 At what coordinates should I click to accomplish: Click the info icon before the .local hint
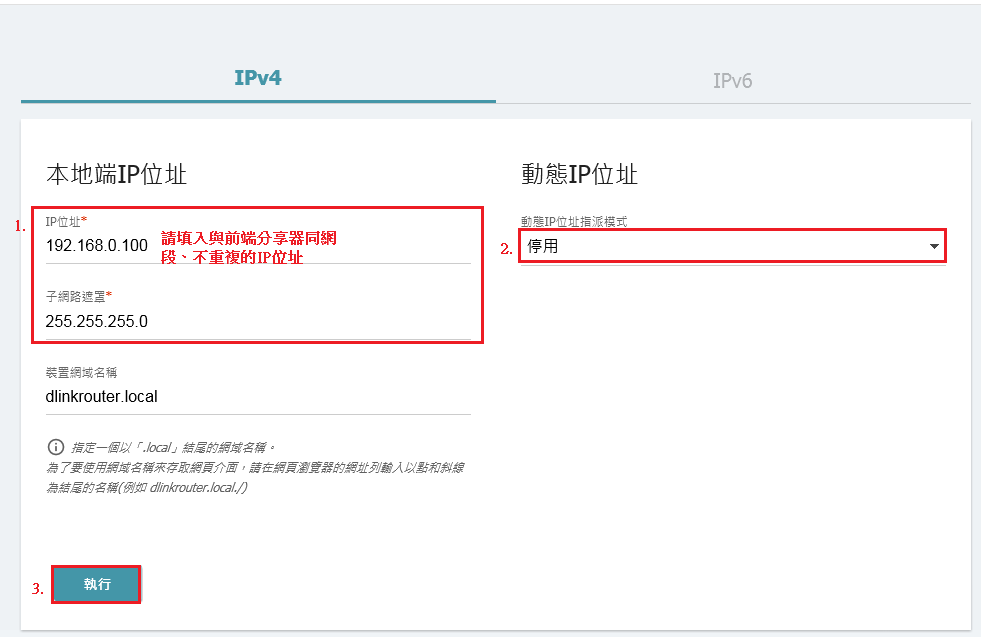point(55,447)
